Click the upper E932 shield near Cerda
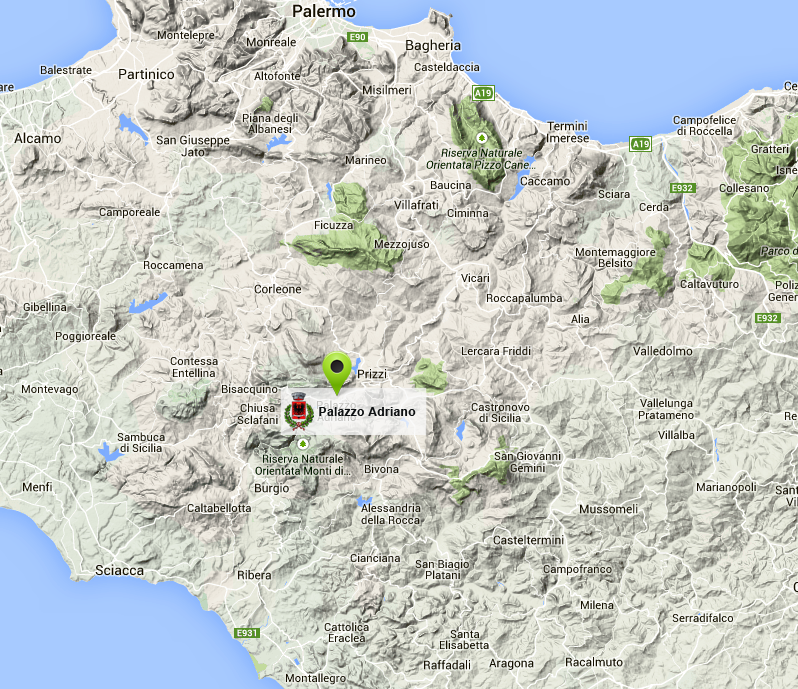This screenshot has width=798, height=689. coord(682,188)
